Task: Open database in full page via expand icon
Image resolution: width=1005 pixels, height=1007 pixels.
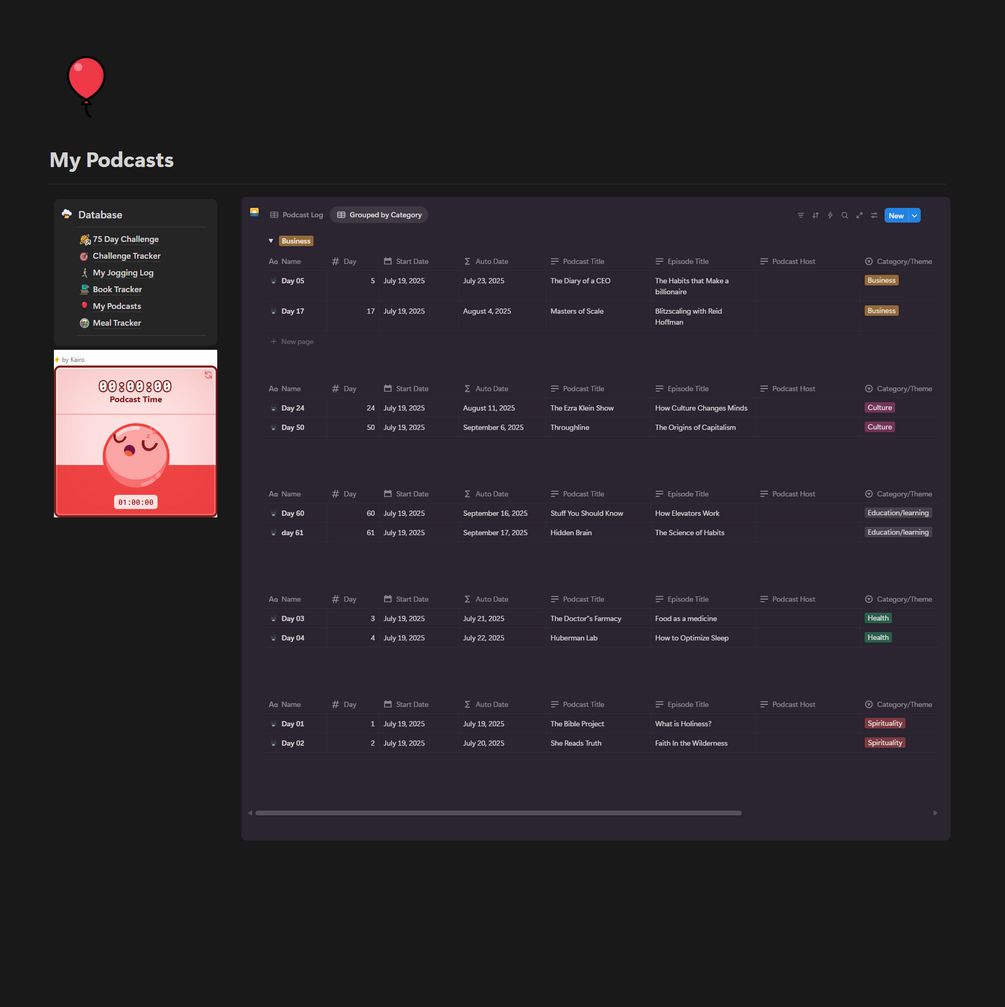Action: point(859,216)
